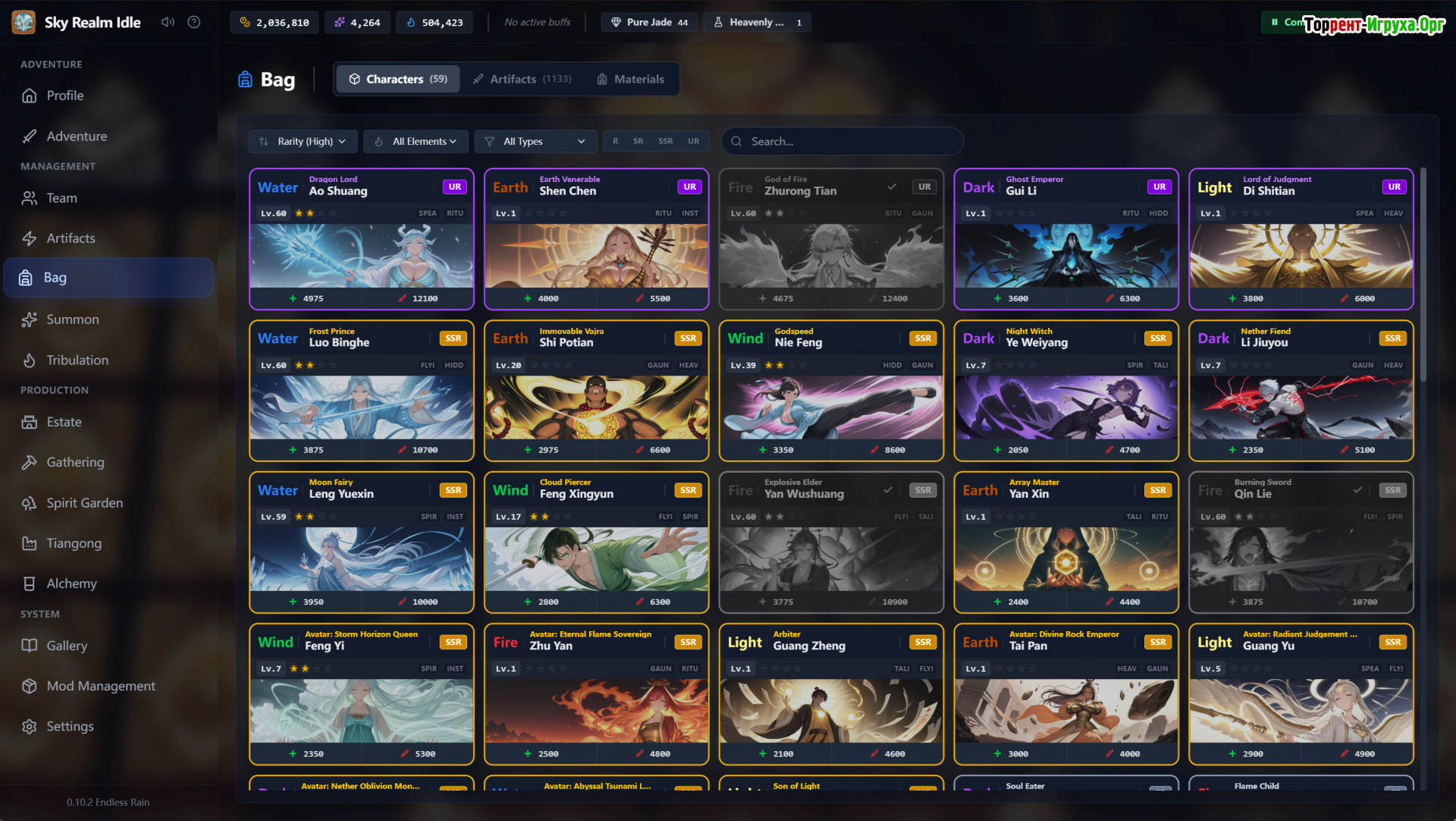
Task: Open Mod Management section
Action: coord(100,686)
